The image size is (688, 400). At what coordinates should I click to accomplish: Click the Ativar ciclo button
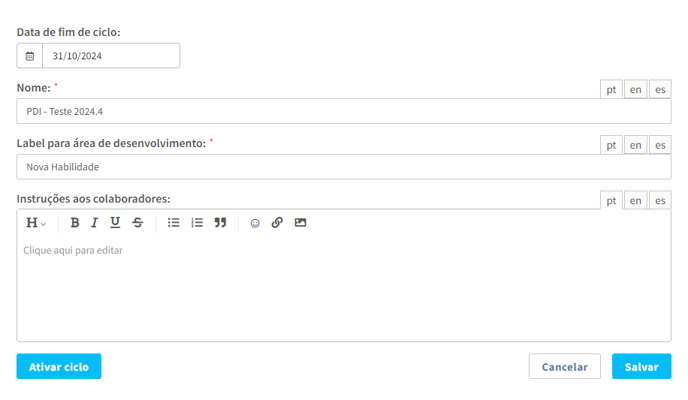point(59,366)
